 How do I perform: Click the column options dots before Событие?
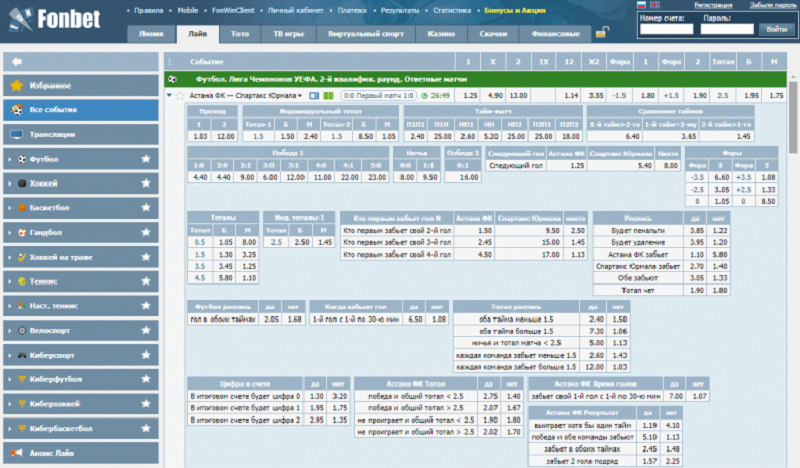tap(170, 62)
